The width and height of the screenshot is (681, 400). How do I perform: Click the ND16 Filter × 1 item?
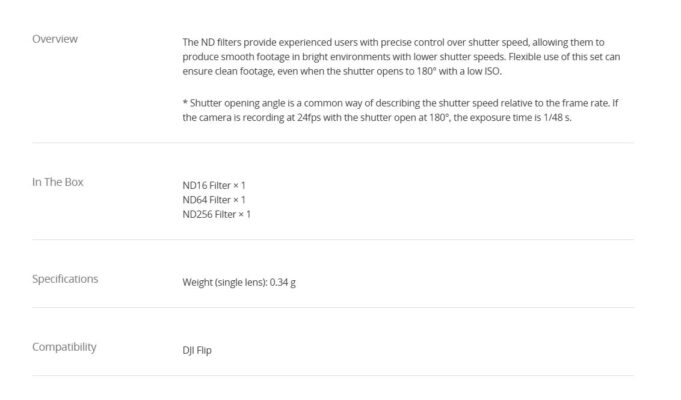tap(214, 185)
